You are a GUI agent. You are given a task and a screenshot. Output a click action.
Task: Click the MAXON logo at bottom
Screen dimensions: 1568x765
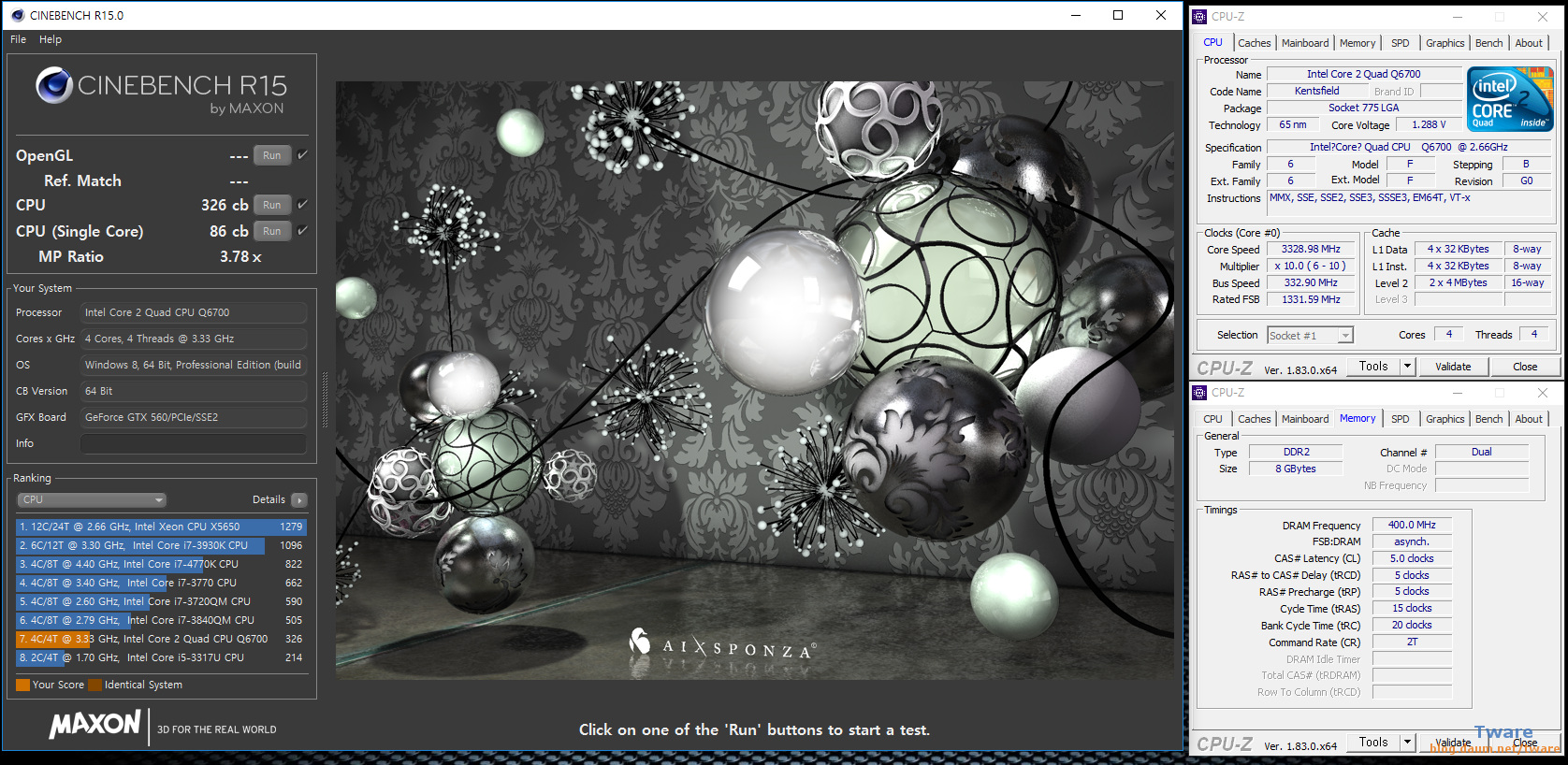click(x=95, y=725)
